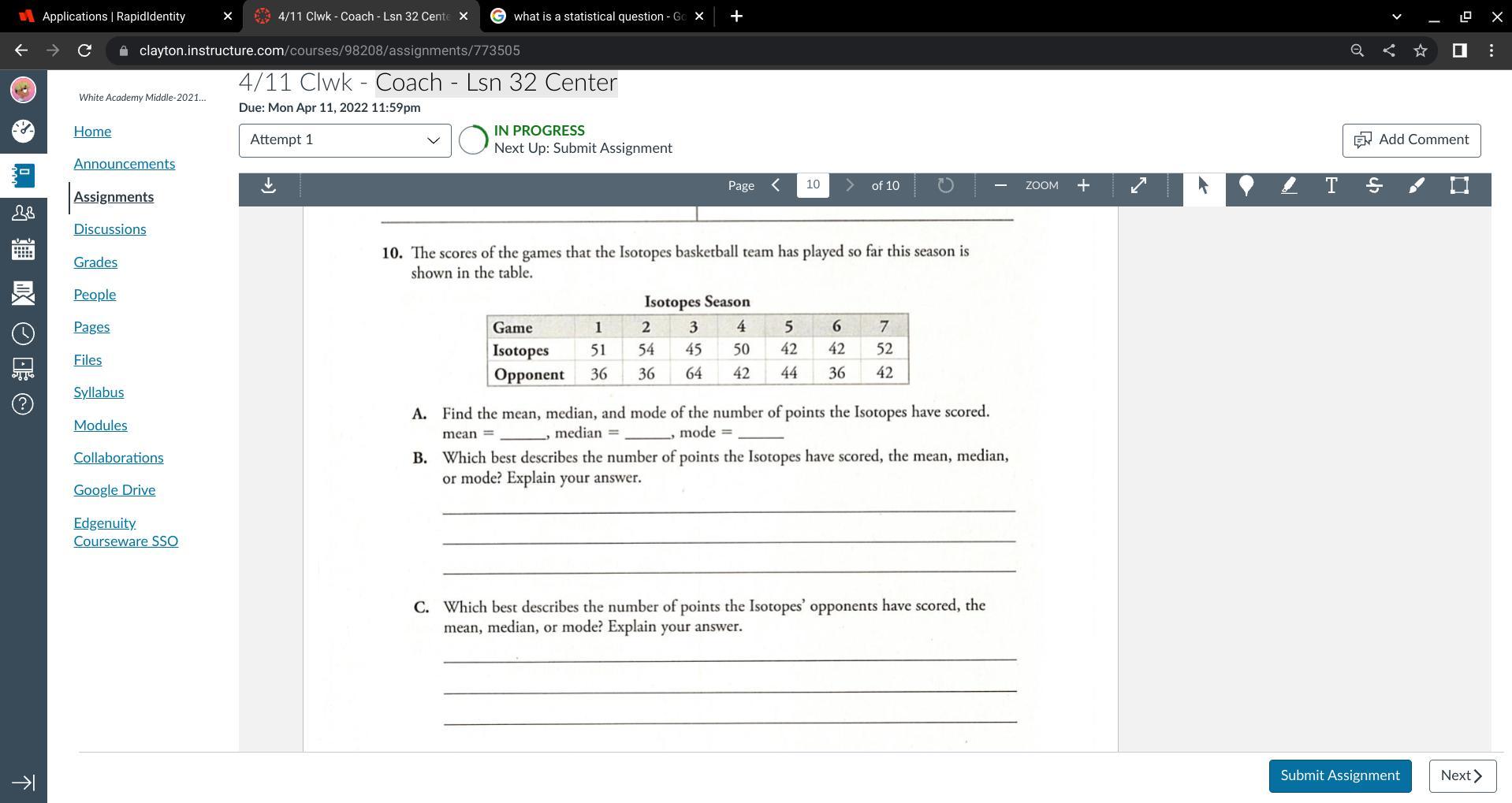Select the free text annotation tool
The height and width of the screenshot is (803, 1512).
[1331, 186]
